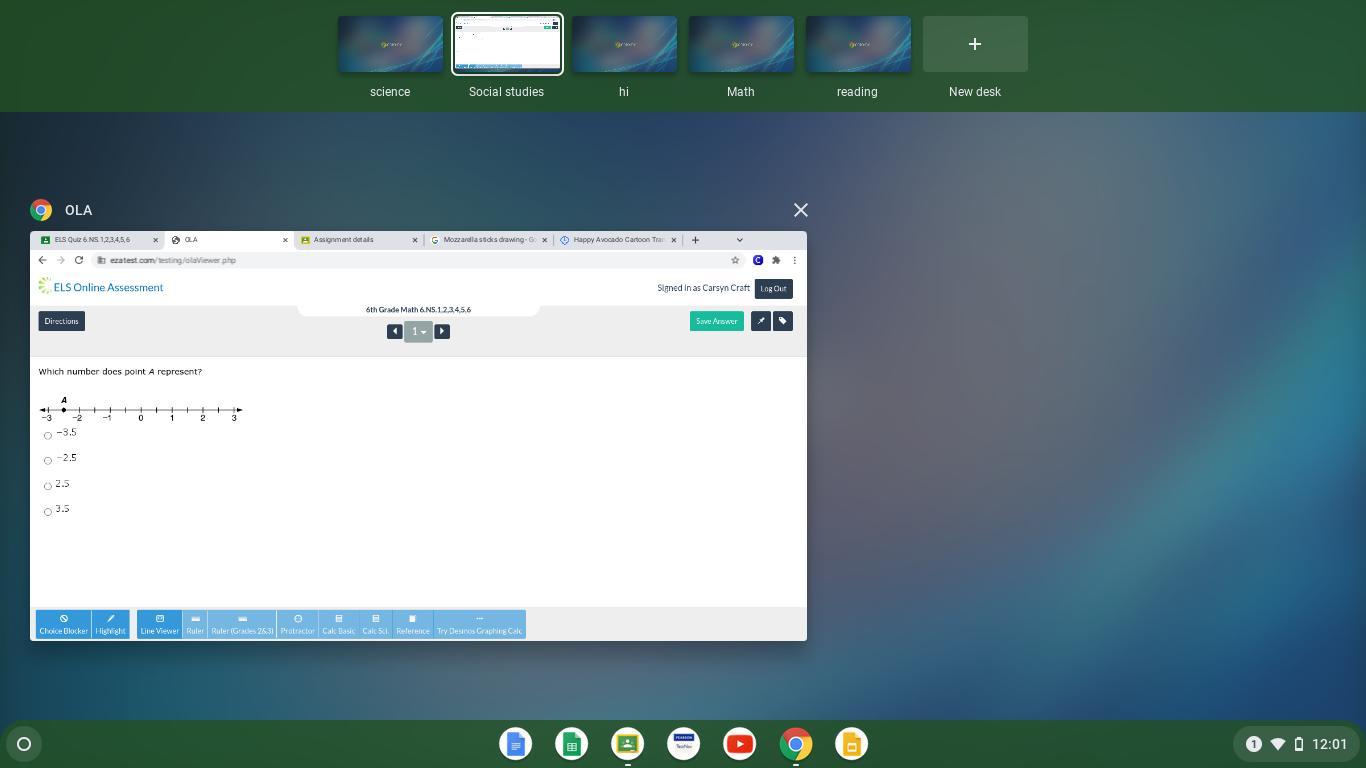This screenshot has height=768, width=1366.
Task: Open Chrome extensions puzzle icon
Action: 776,260
